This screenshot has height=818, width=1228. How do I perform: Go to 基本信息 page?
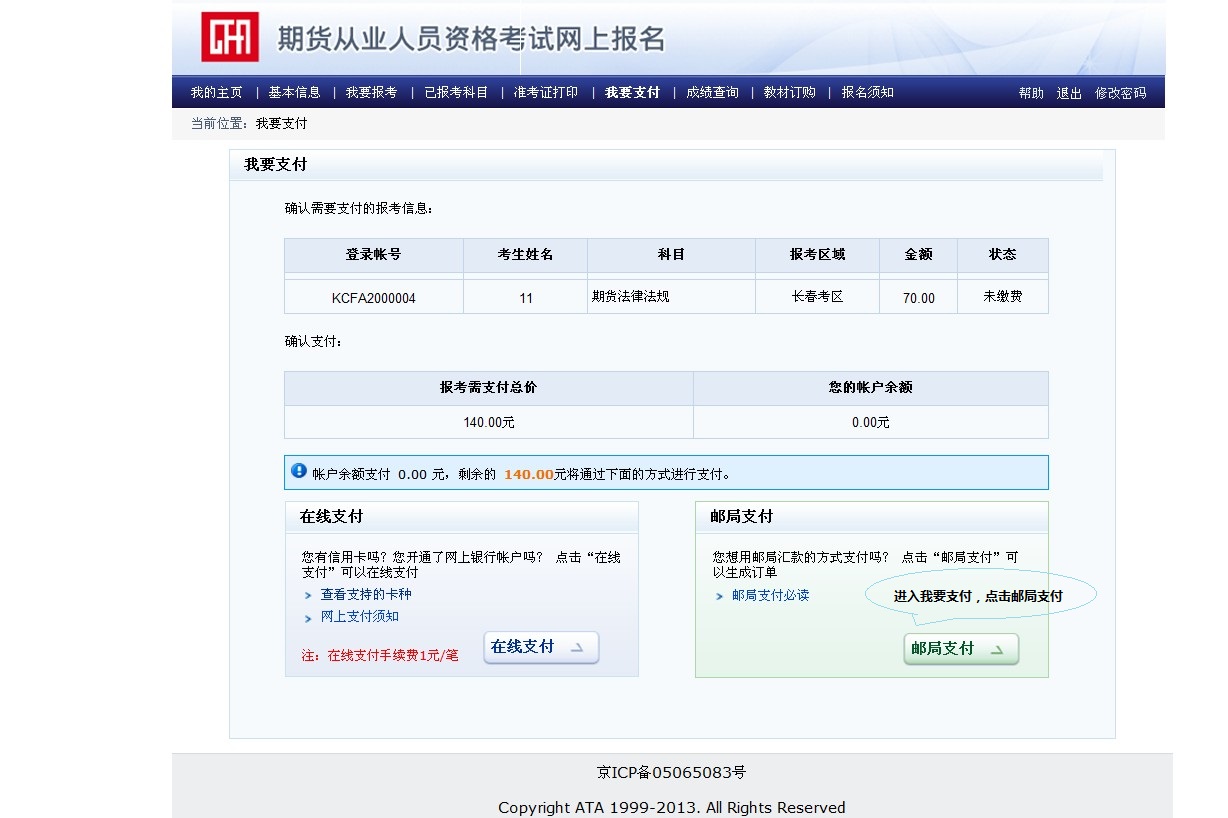(x=294, y=93)
